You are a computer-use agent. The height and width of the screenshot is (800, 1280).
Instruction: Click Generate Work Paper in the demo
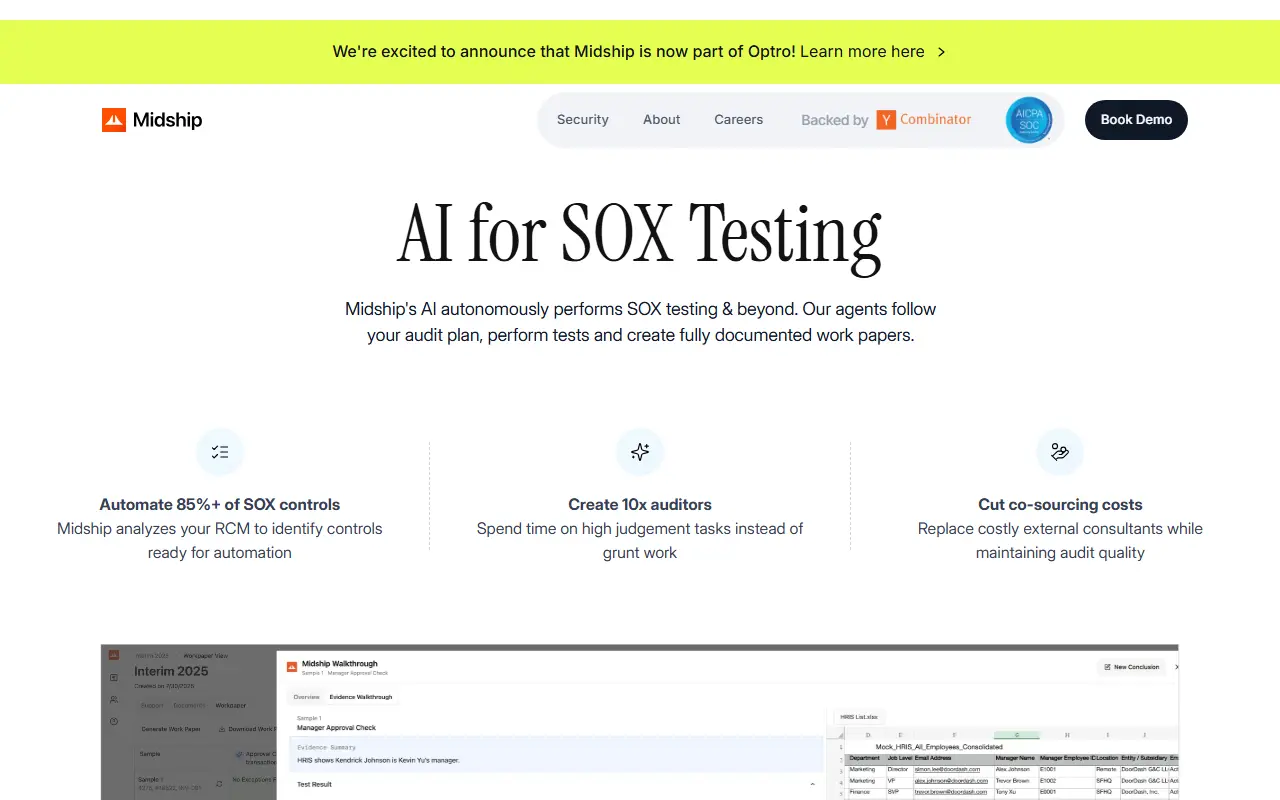click(171, 729)
